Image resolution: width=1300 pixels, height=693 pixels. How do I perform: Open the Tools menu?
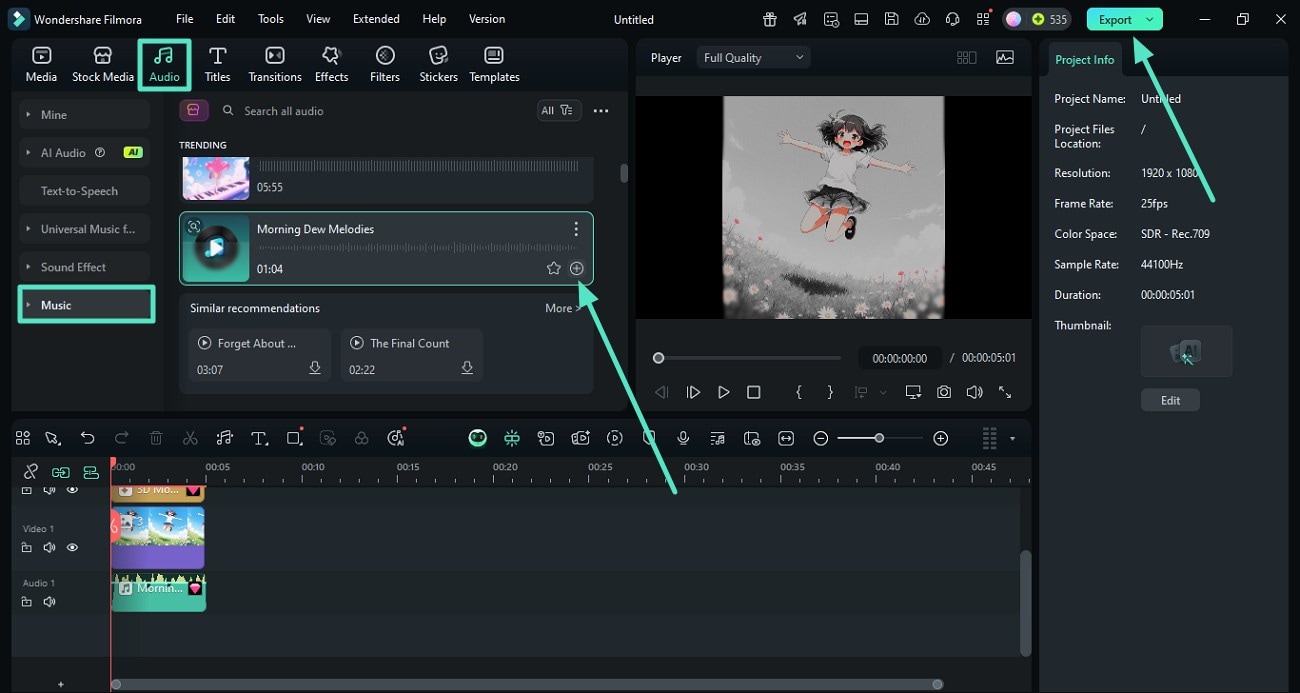[x=271, y=19]
